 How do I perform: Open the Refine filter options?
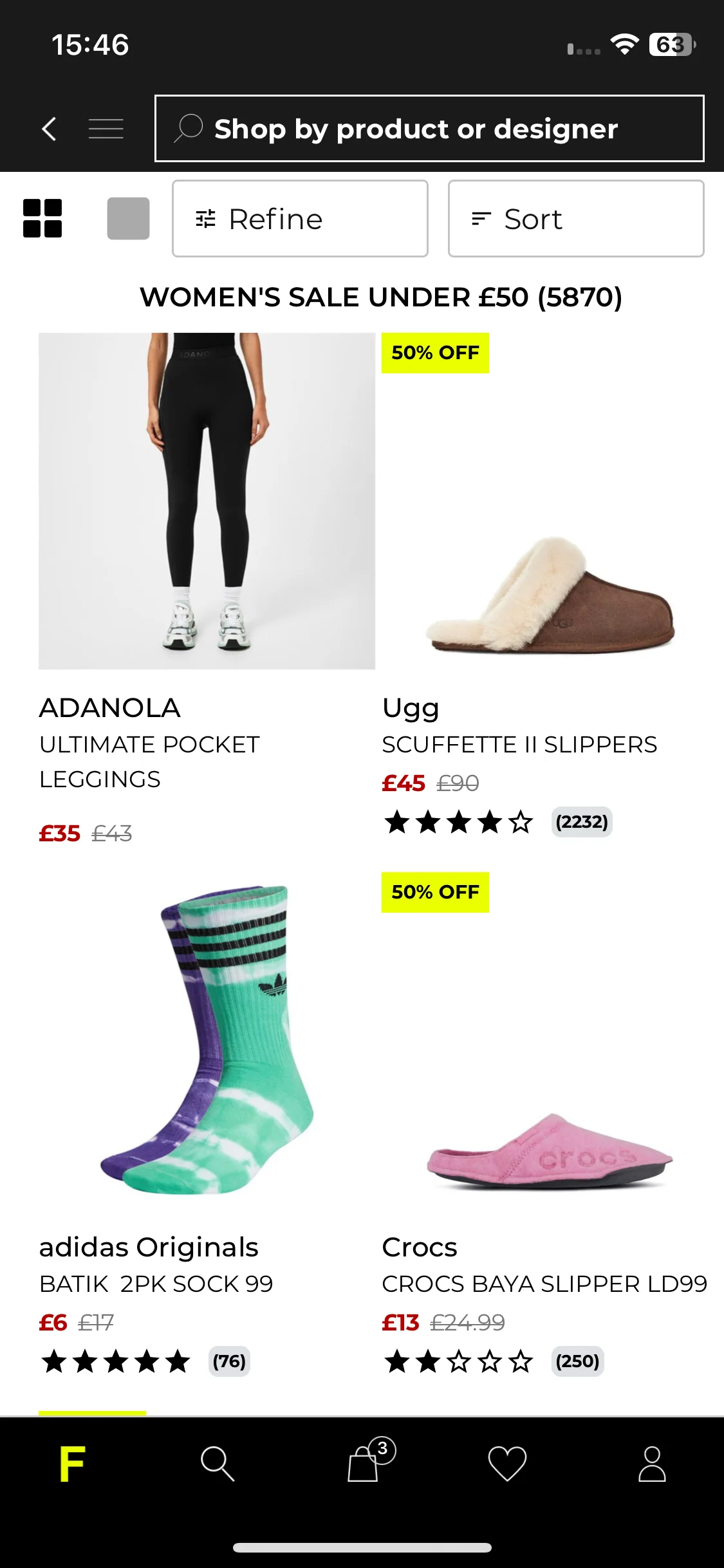(x=300, y=219)
